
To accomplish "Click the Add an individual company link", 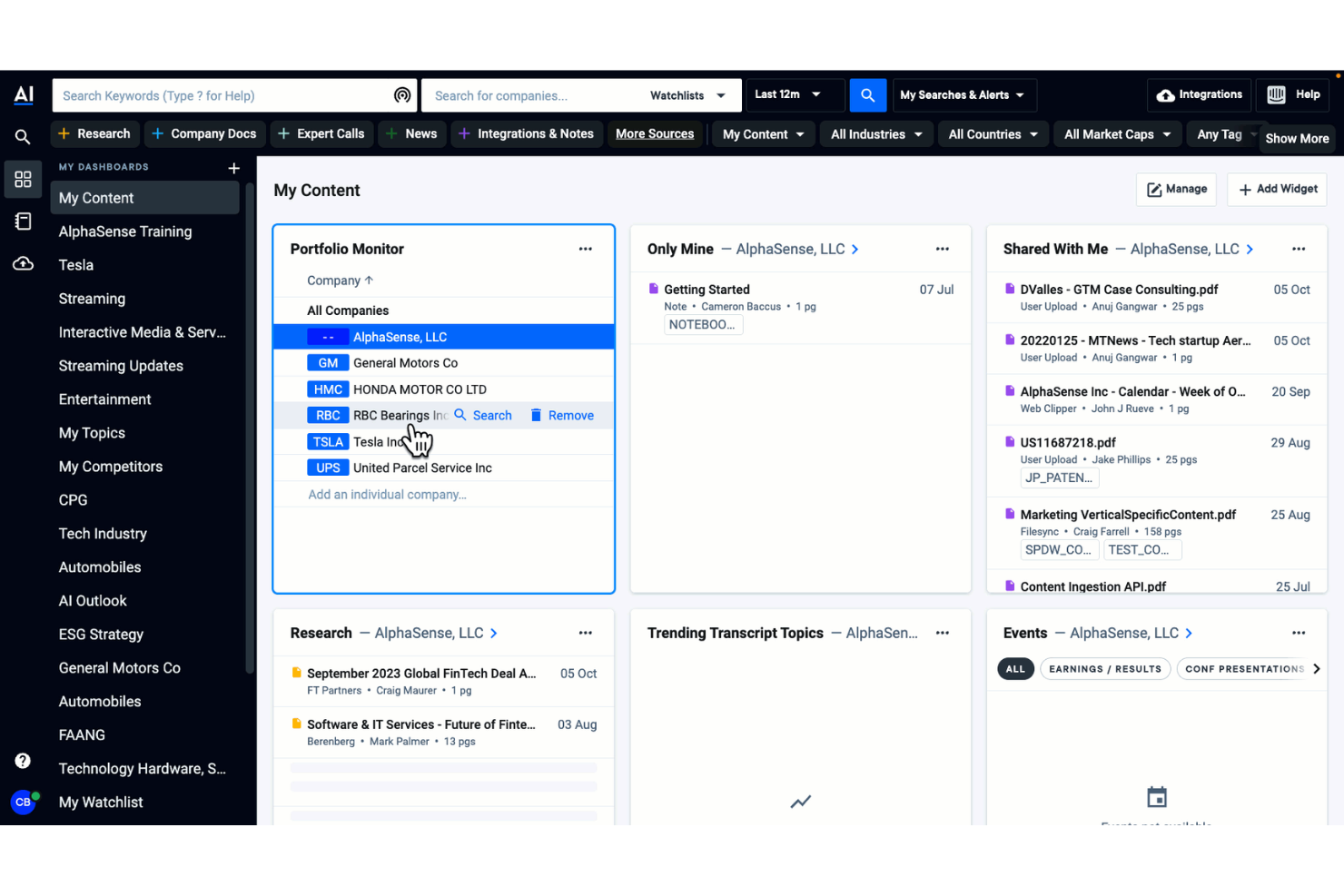I will point(387,494).
